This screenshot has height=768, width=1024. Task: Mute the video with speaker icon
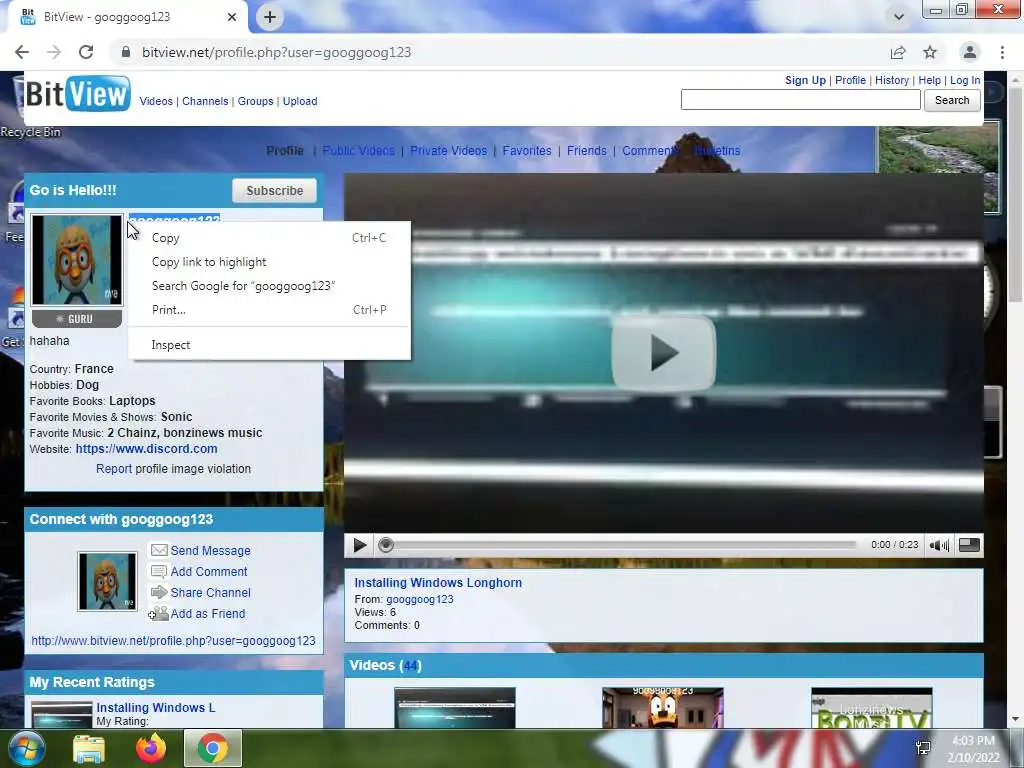pos(939,545)
